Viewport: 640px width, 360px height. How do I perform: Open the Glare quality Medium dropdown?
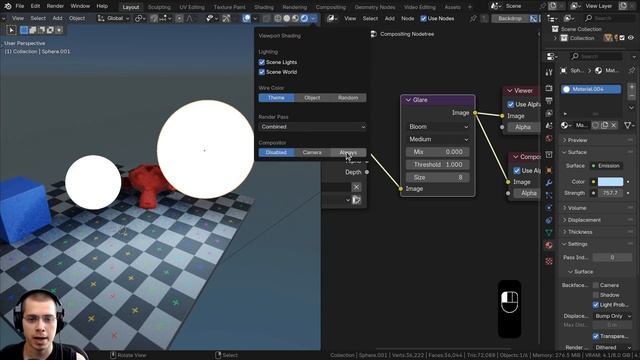click(x=438, y=139)
